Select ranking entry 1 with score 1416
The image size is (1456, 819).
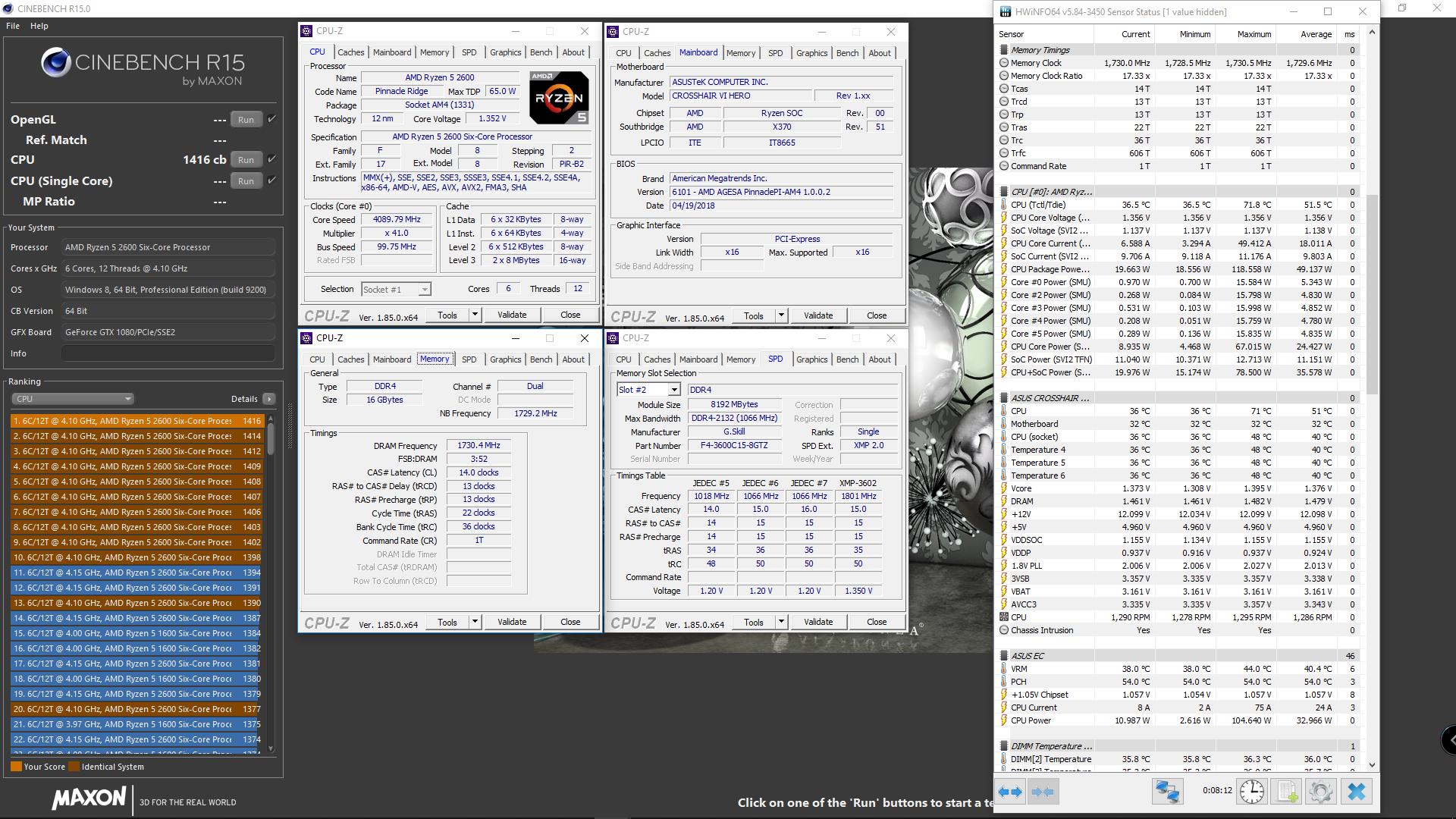tap(137, 421)
